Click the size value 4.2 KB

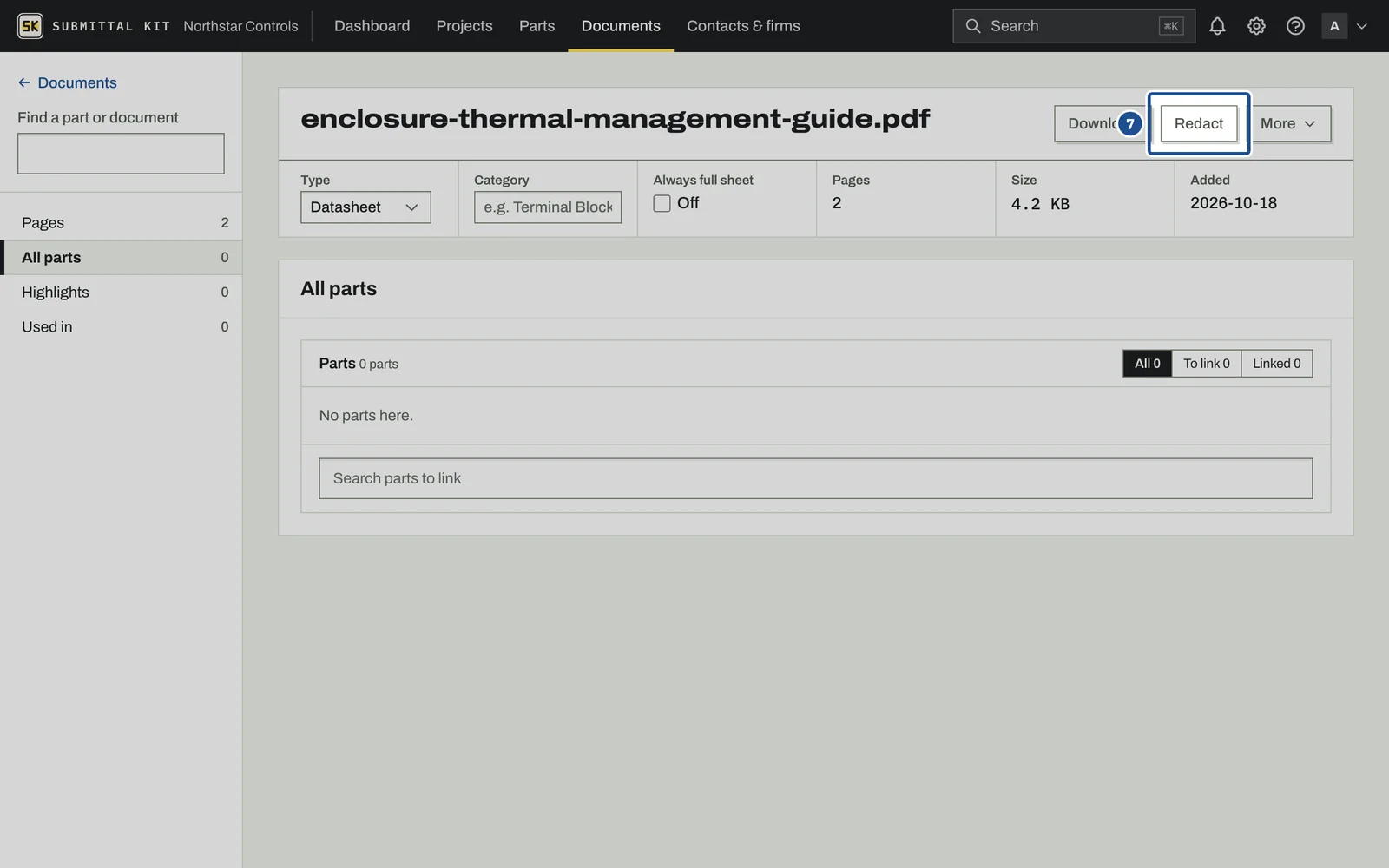click(x=1040, y=204)
